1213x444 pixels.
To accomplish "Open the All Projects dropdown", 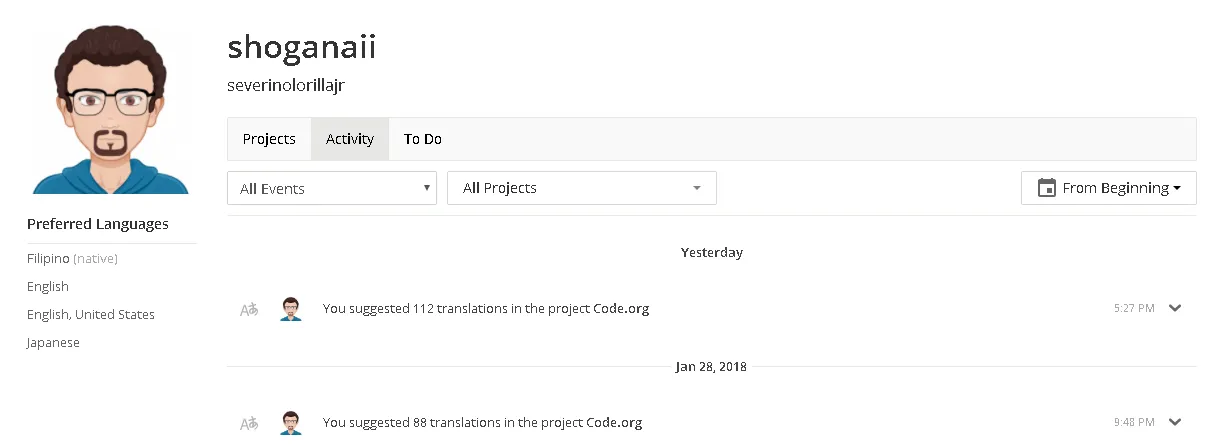I will tap(582, 188).
